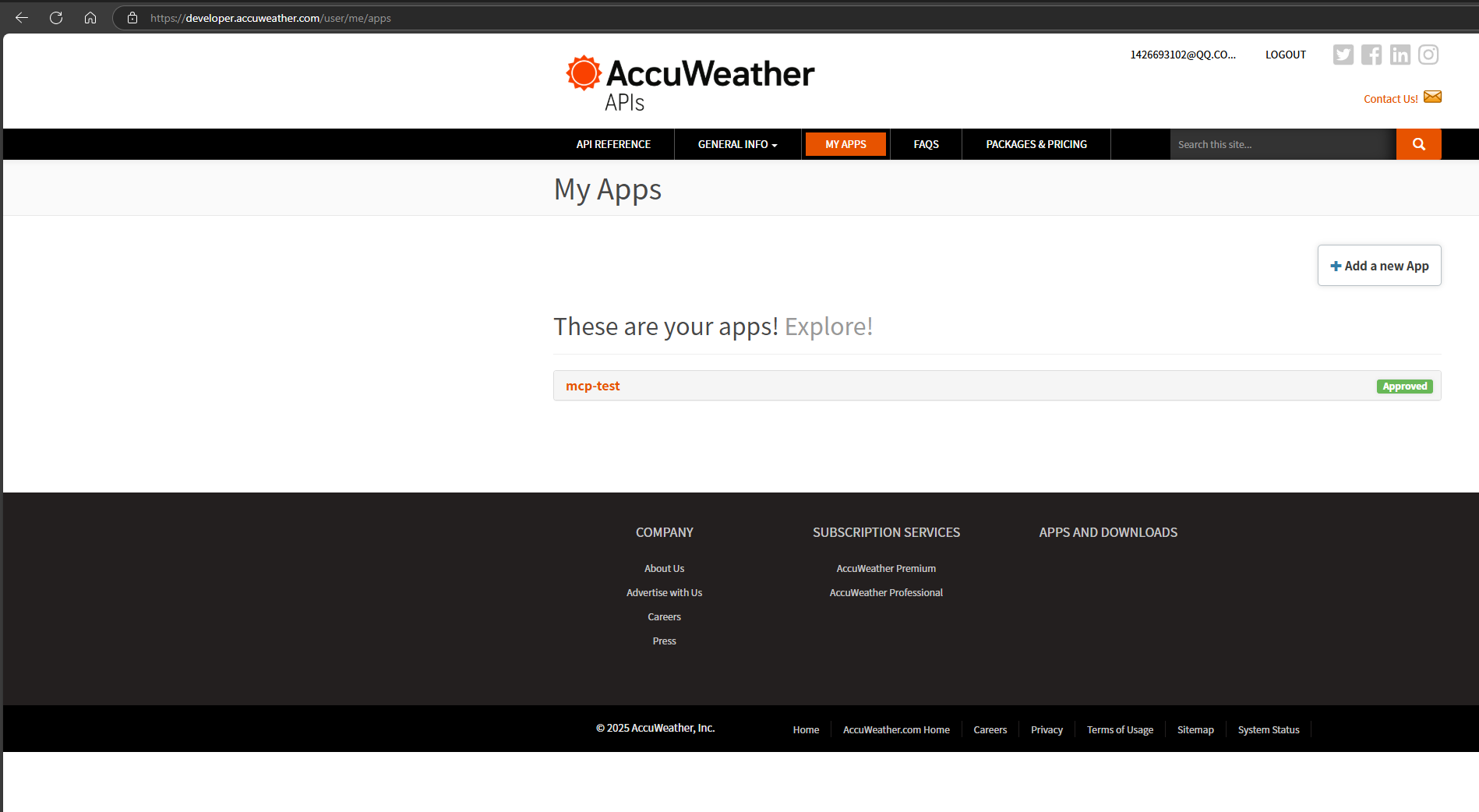
Task: Click the Contact Us! link
Action: click(1391, 99)
